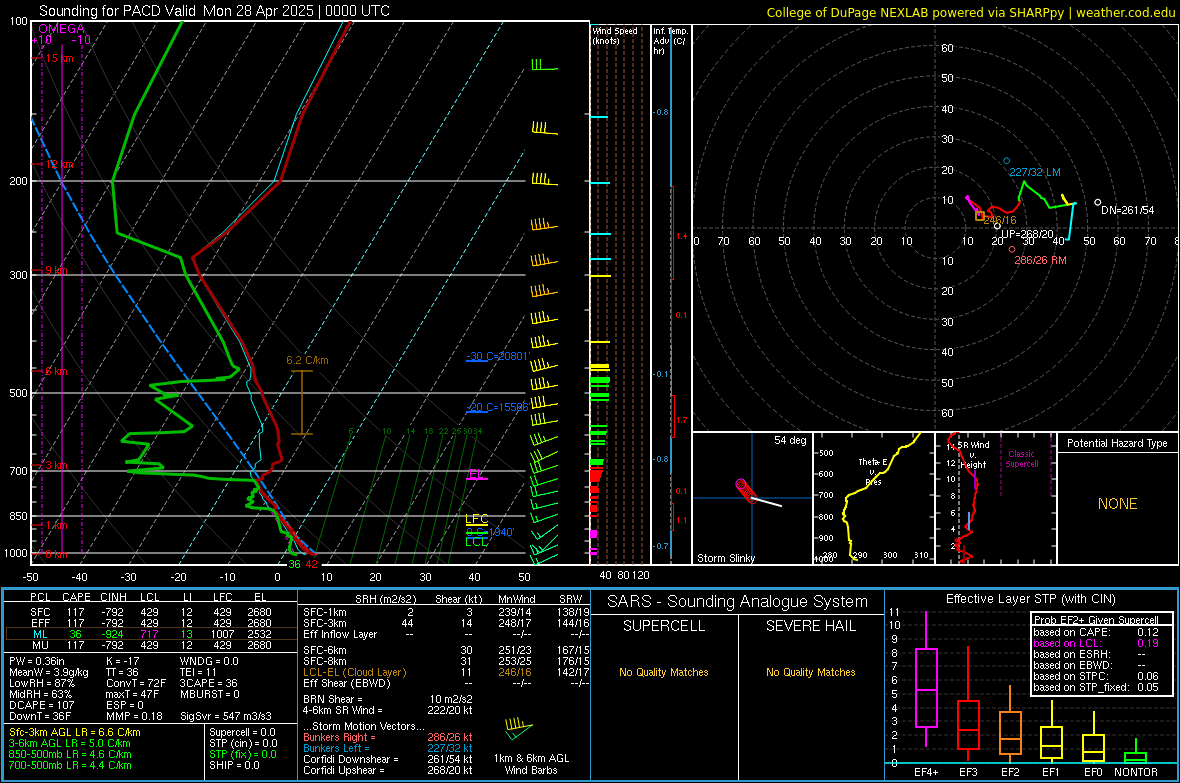The image size is (1180, 783).
Task: Click the DN=261/54 hodograph label
Action: pyautogui.click(x=1127, y=210)
